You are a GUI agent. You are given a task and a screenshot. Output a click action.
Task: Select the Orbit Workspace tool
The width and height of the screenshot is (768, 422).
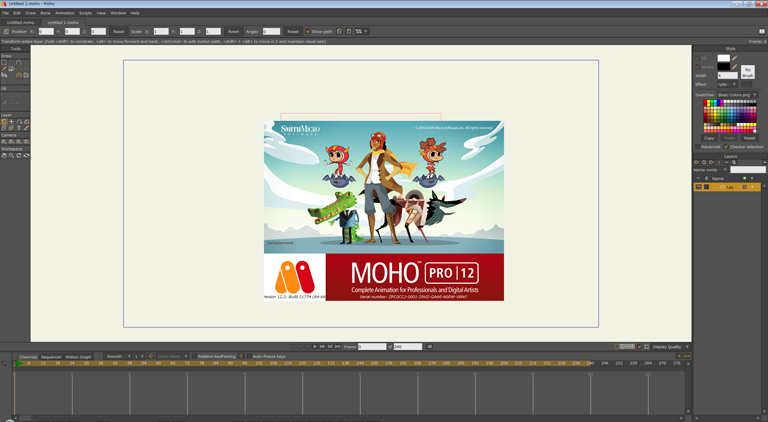pyautogui.click(x=26, y=156)
